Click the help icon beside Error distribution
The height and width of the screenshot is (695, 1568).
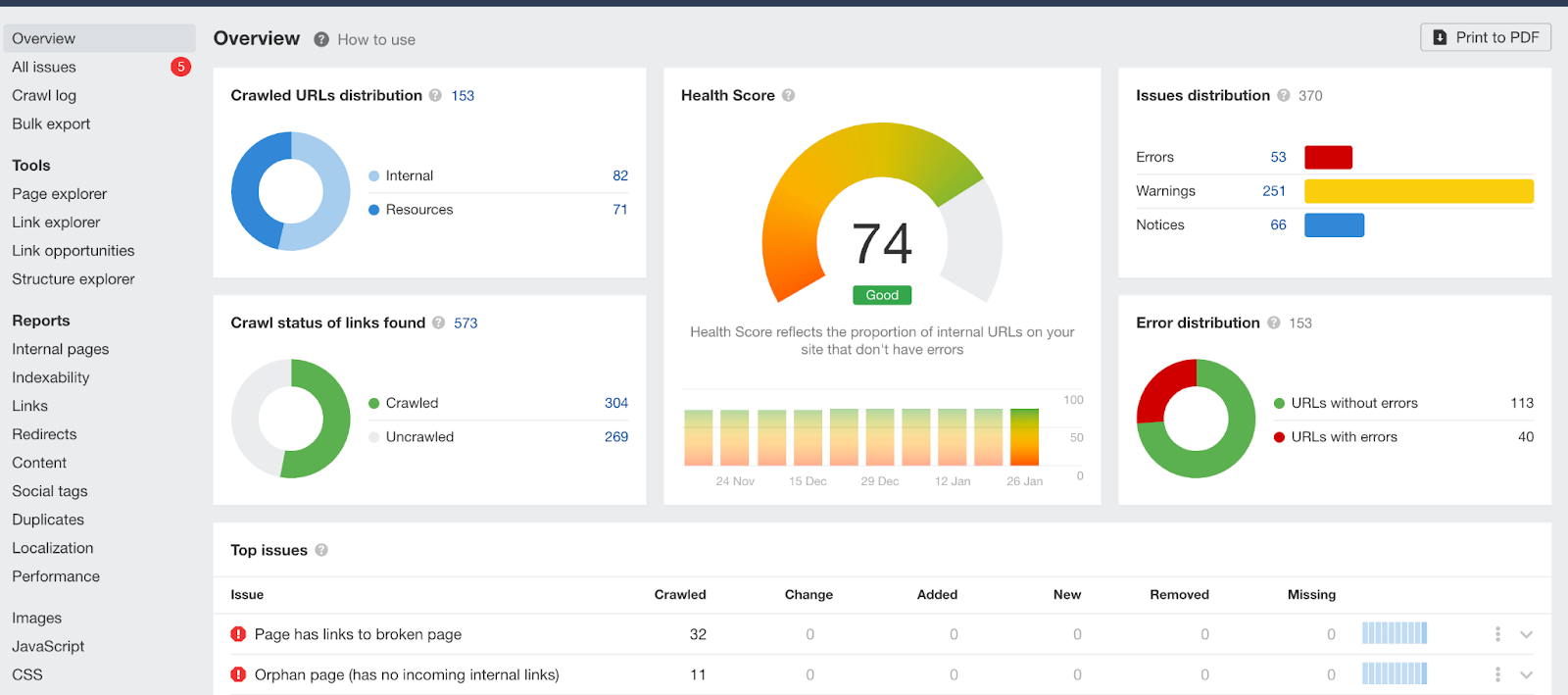pos(1273,323)
